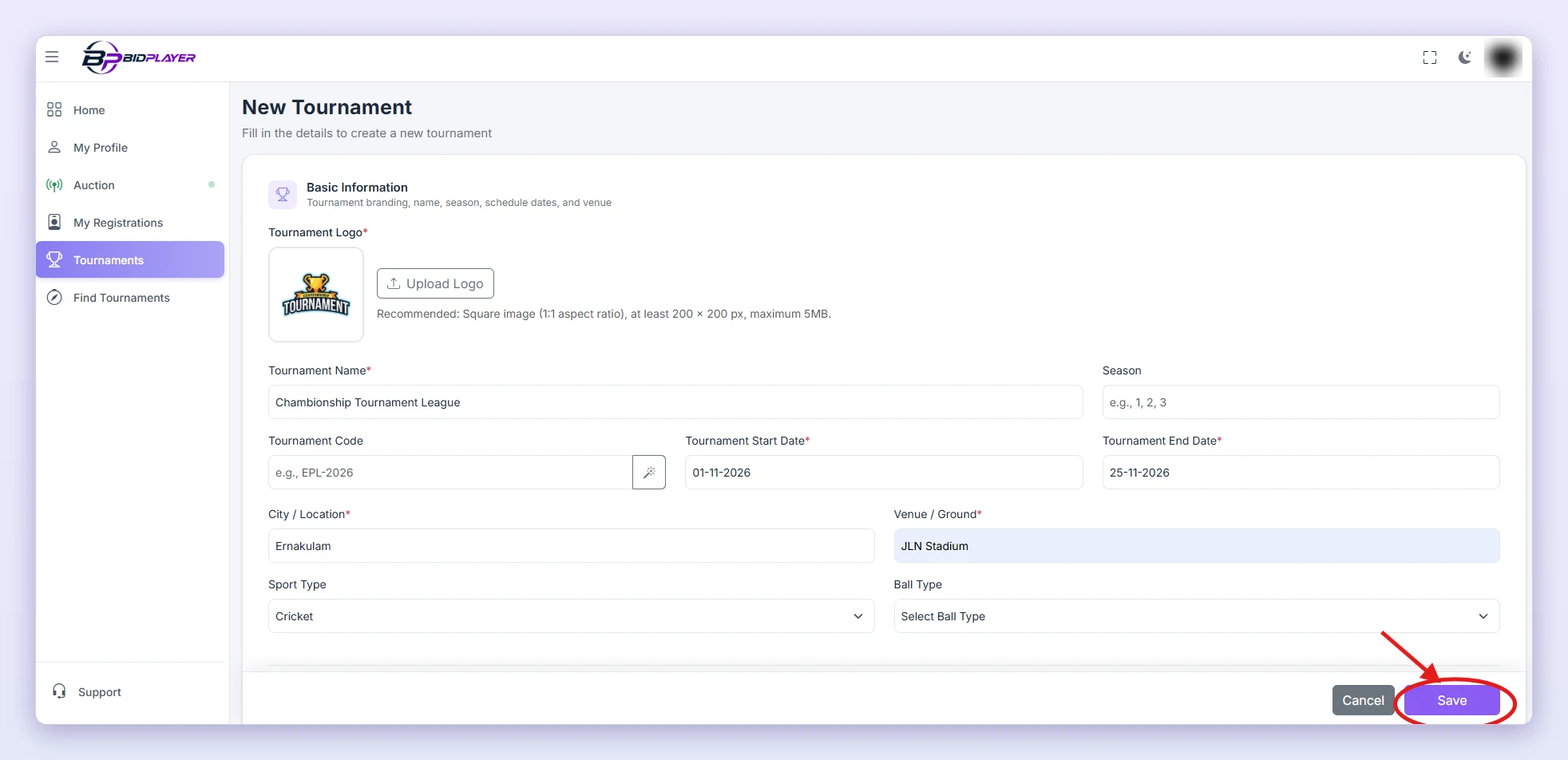Open the Home menu item
Viewport: 1568px width, 760px height.
tap(130, 110)
